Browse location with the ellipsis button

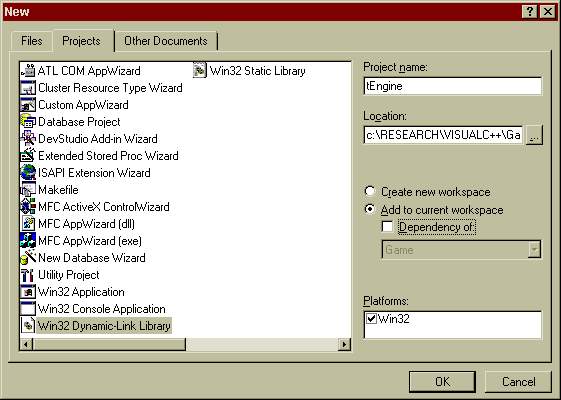coord(534,135)
